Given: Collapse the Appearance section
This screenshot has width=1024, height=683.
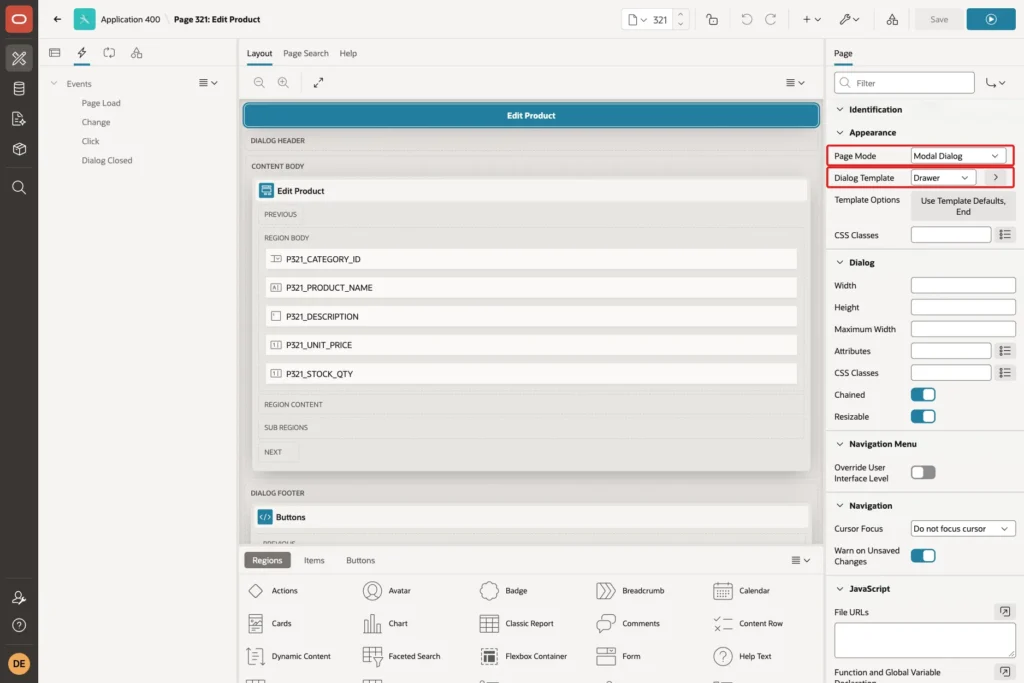Looking at the screenshot, I should (840, 133).
